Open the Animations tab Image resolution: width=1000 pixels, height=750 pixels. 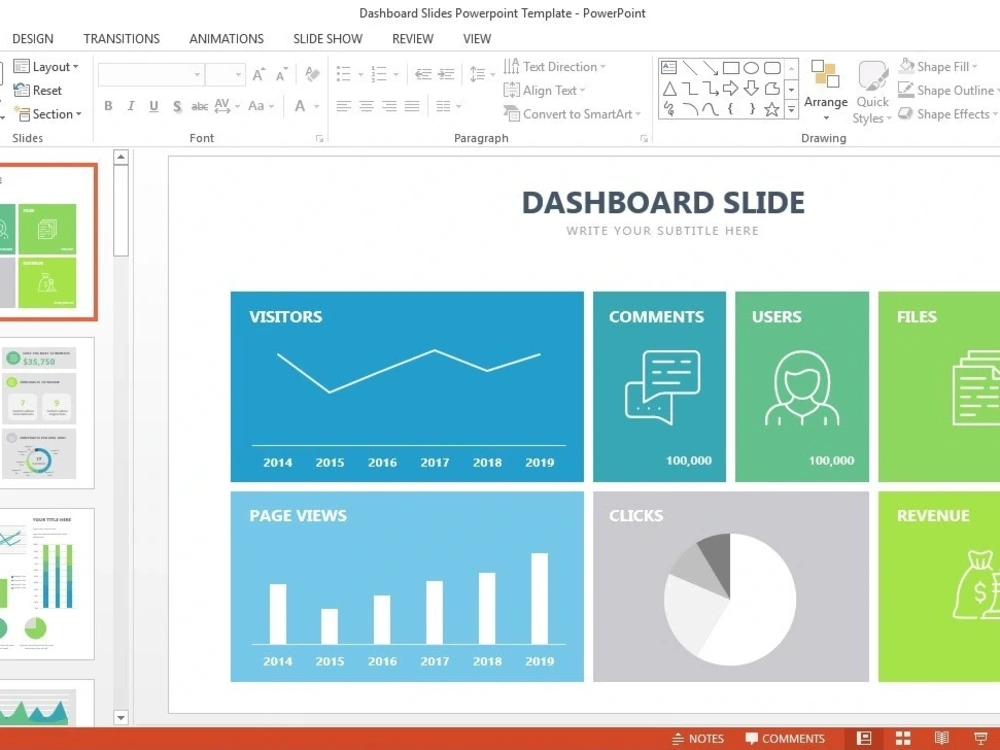(x=226, y=39)
